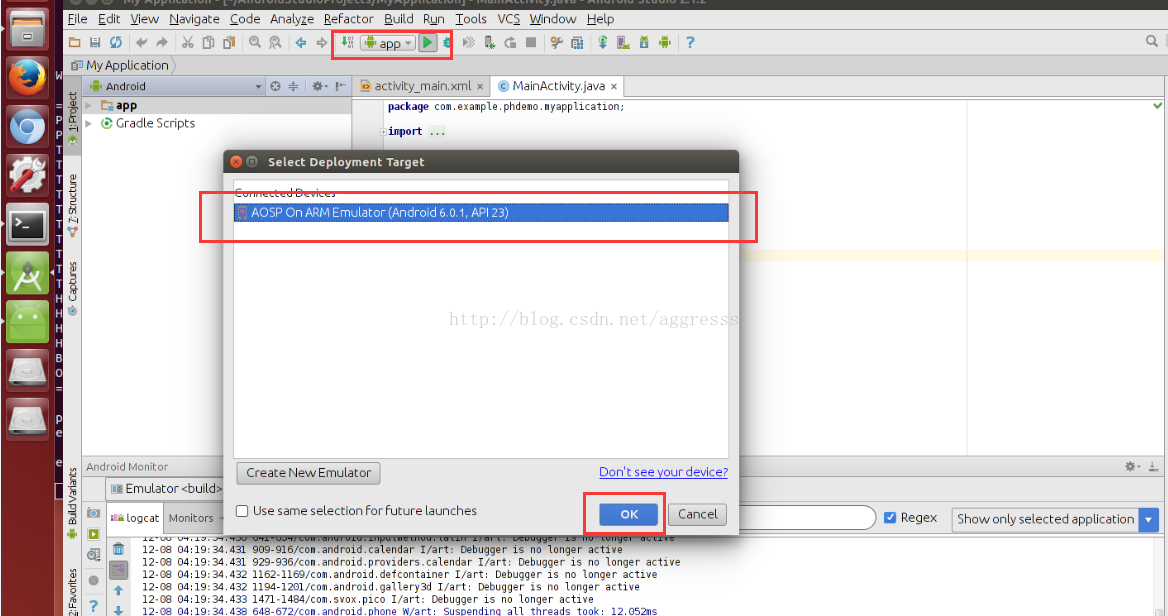Click the Paste icon in toolbar
The width and height of the screenshot is (1168, 616).
[x=229, y=42]
